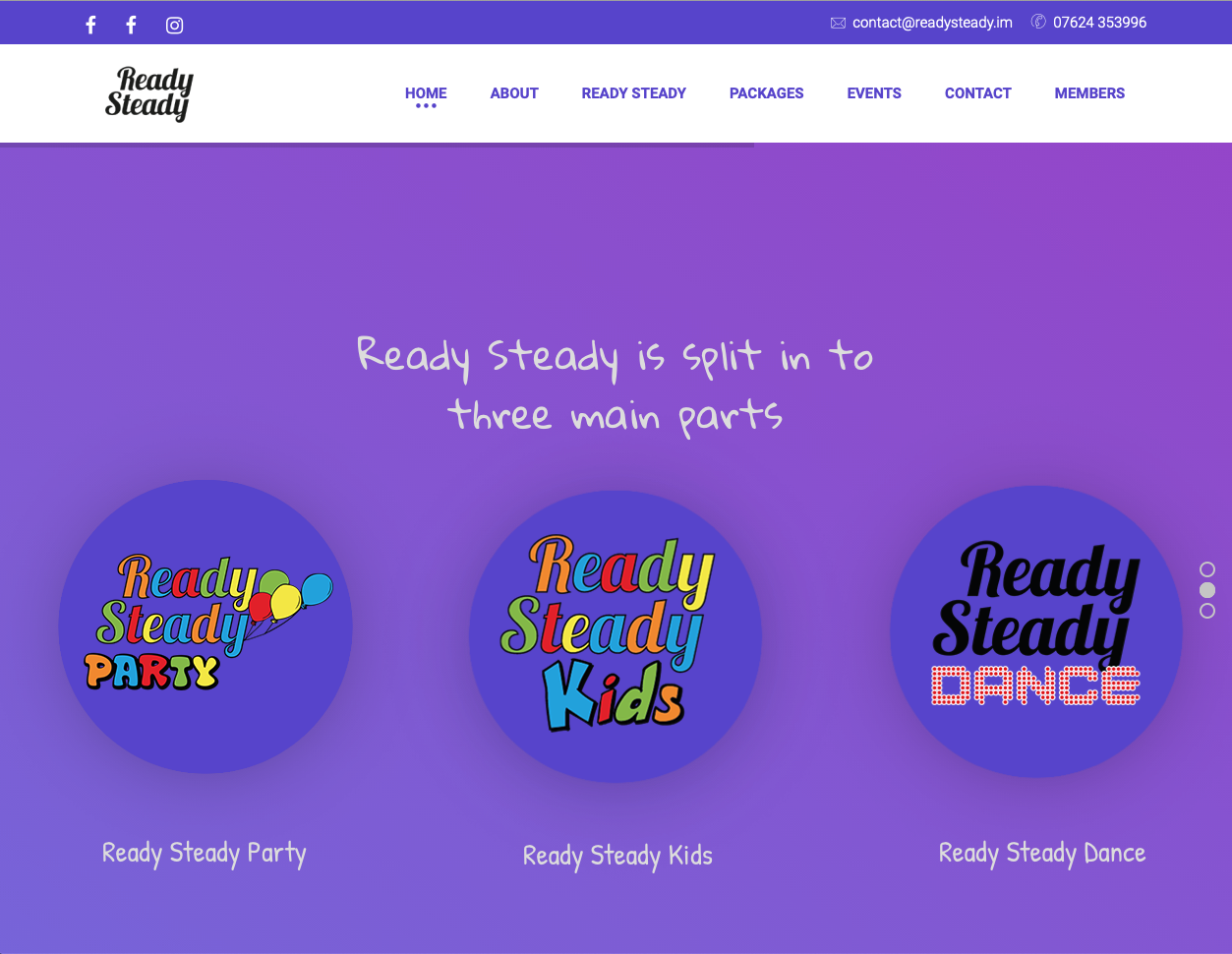This screenshot has width=1232, height=954.
Task: Select the third slide navigation dot
Action: [x=1207, y=611]
